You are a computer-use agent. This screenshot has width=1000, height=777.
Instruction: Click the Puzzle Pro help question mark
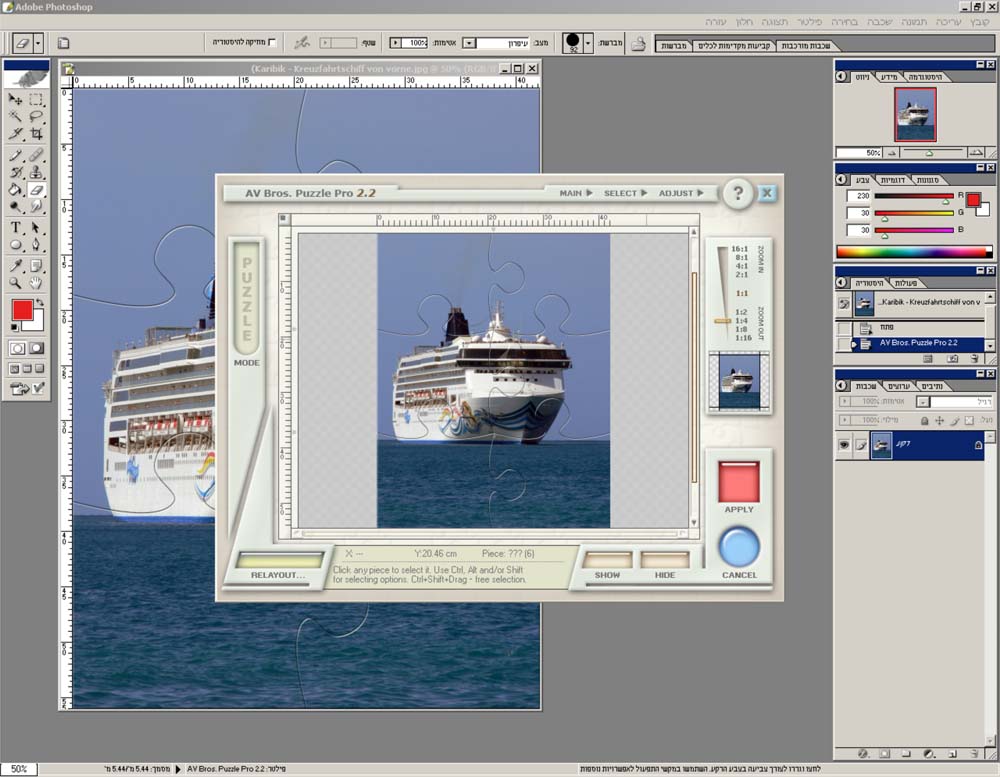[738, 193]
